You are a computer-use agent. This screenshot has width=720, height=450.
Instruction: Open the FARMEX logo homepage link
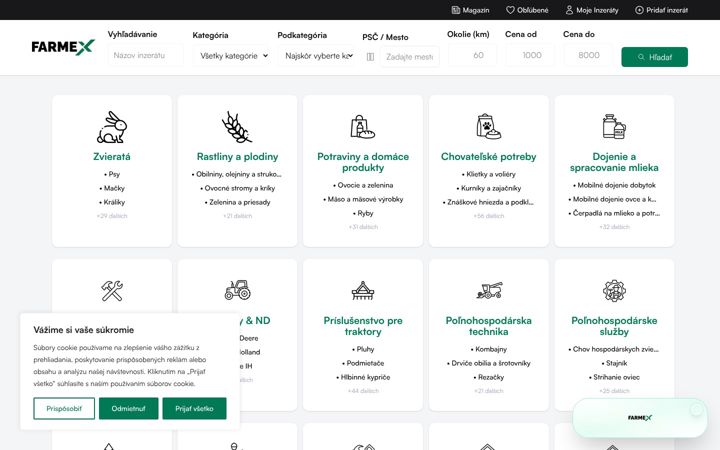63,47
